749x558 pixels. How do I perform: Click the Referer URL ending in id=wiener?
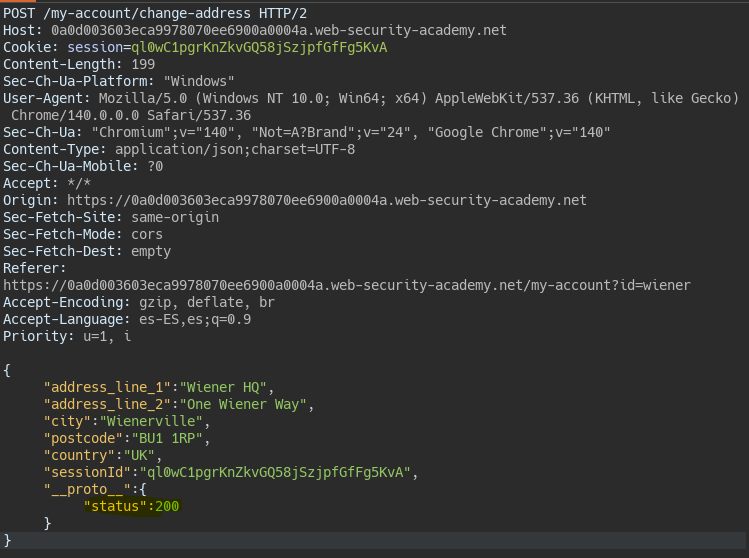346,285
